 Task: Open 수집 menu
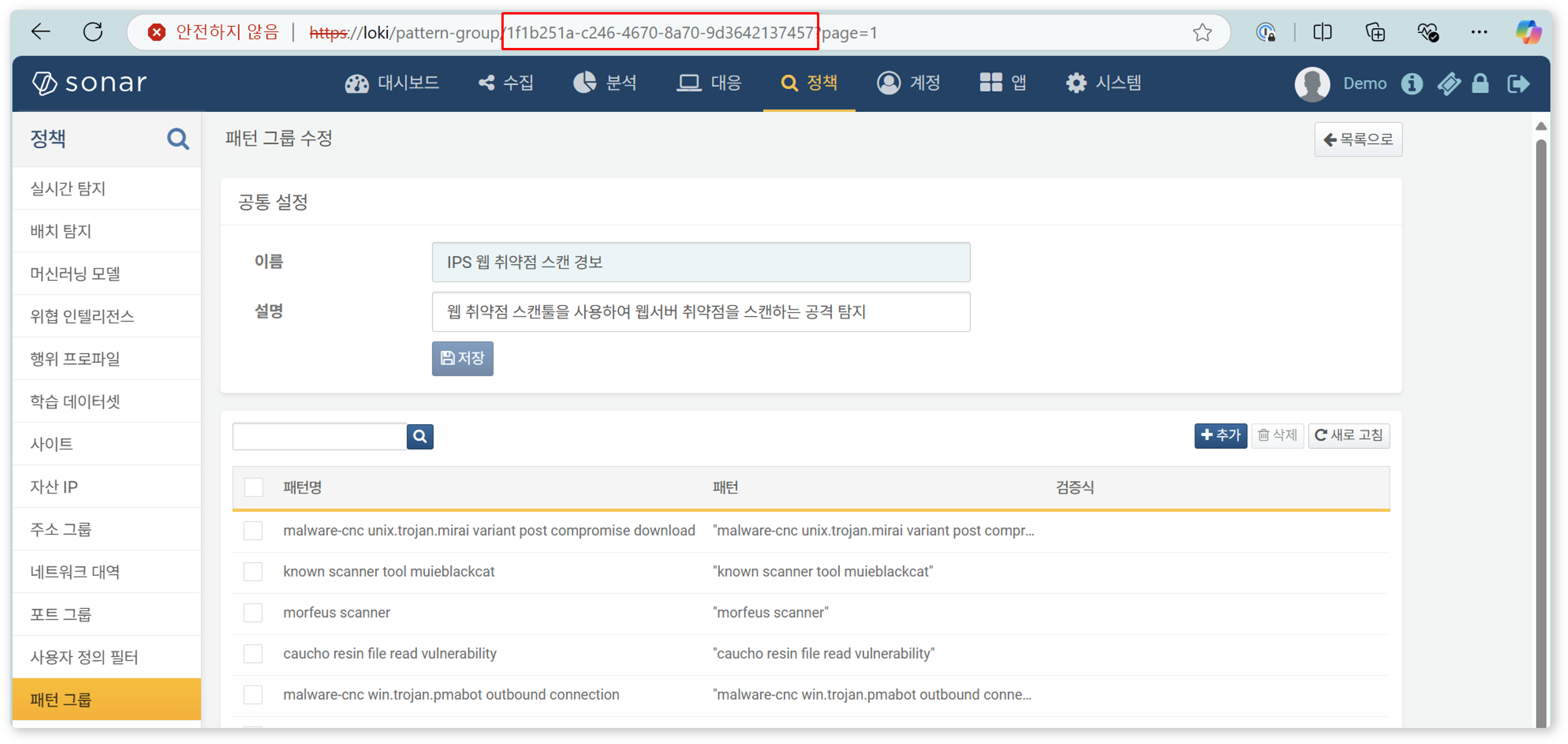(506, 83)
